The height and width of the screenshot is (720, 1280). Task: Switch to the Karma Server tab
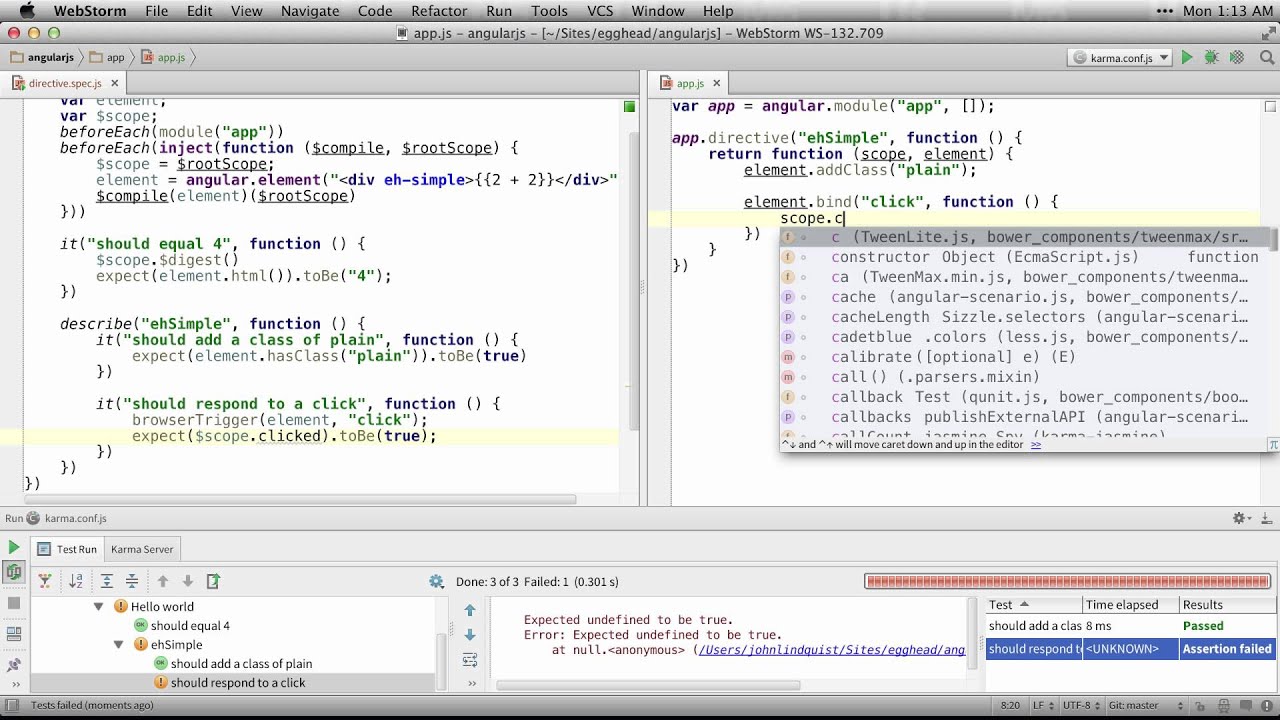point(142,549)
